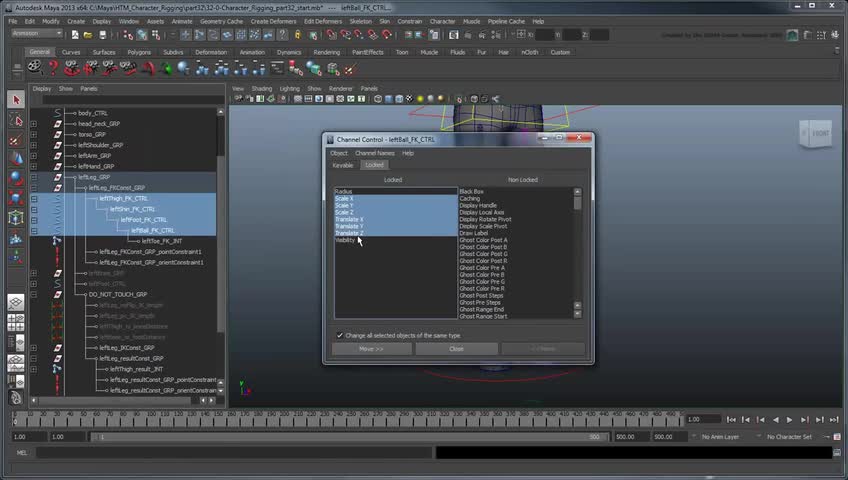Click the Open Scene folder icon
The image size is (848, 480).
[x=88, y=35]
